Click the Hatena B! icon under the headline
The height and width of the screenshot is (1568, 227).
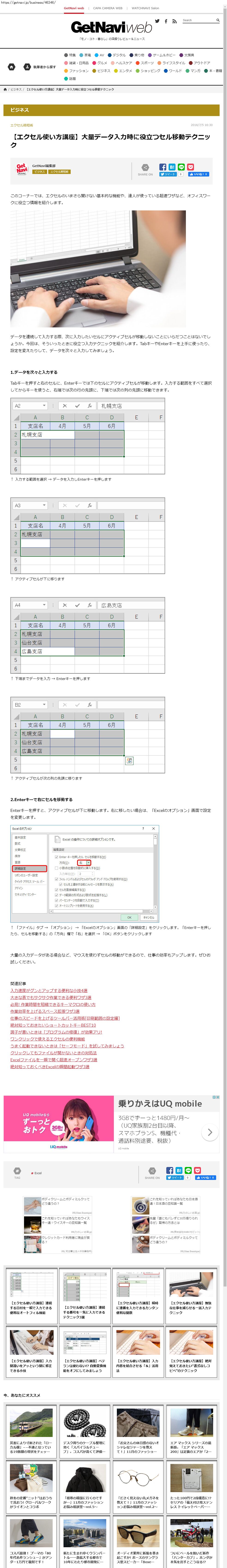click(x=172, y=167)
